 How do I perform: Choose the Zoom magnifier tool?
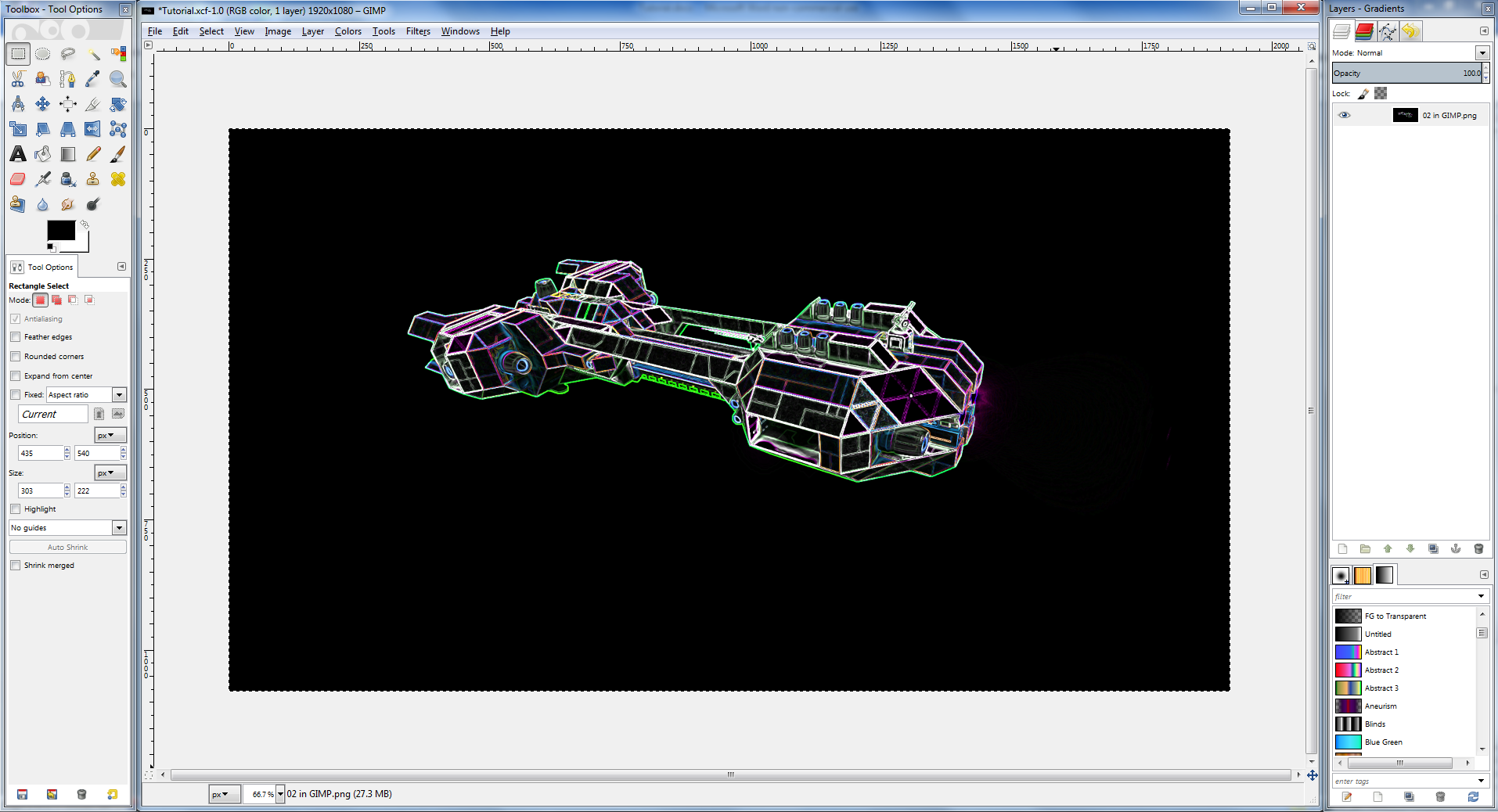click(x=117, y=79)
